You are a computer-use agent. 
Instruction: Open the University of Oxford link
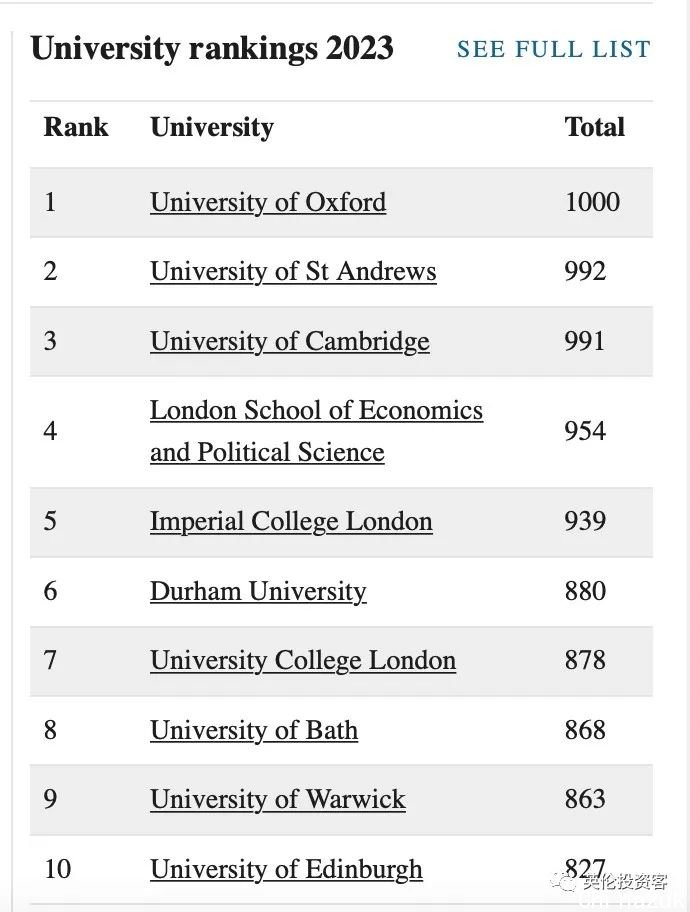click(268, 203)
